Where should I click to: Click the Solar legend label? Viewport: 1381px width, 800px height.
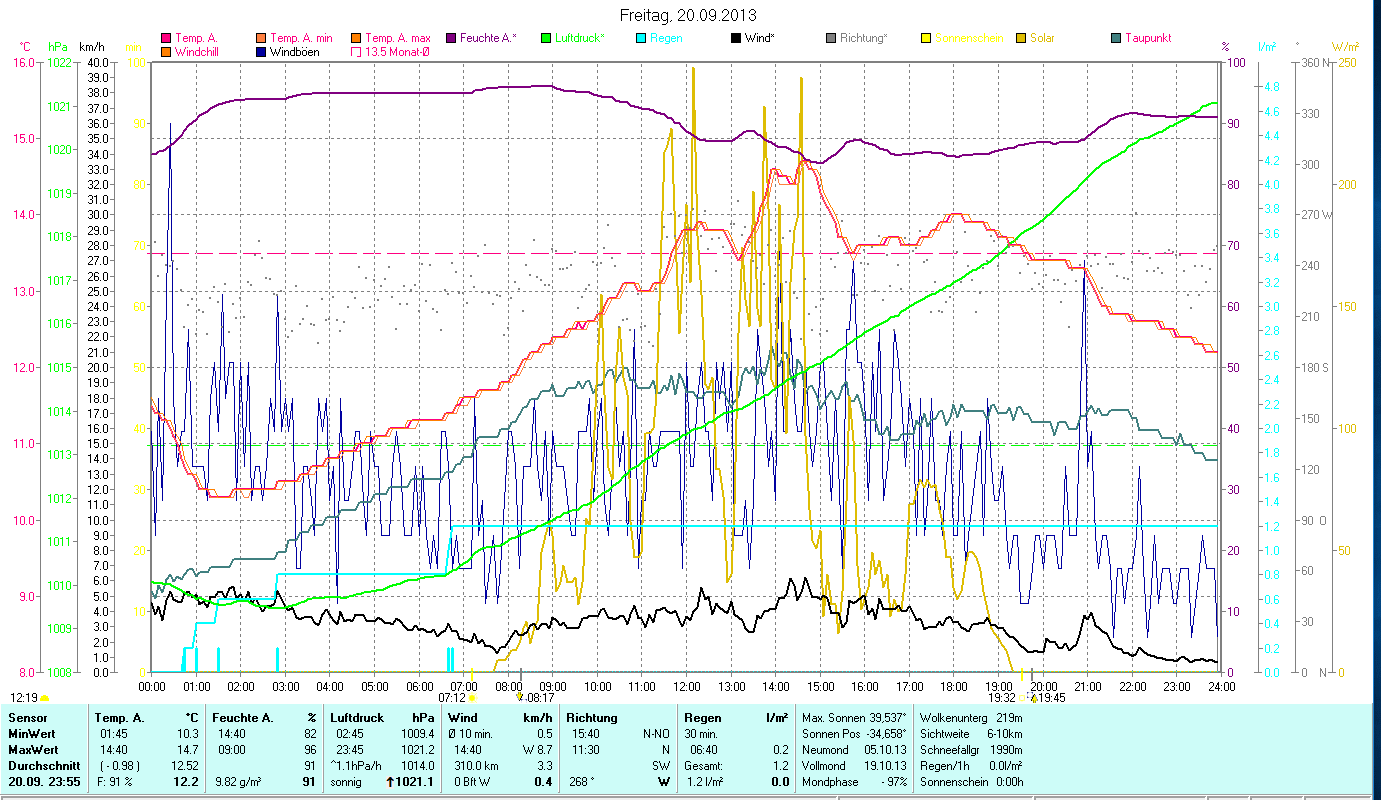(1041, 38)
